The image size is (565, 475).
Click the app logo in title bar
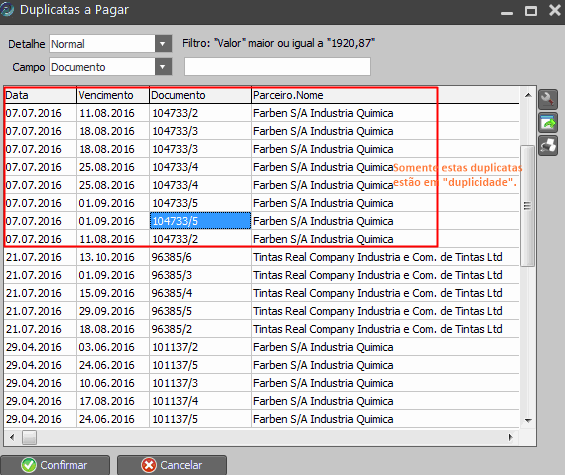pyautogui.click(x=7, y=10)
